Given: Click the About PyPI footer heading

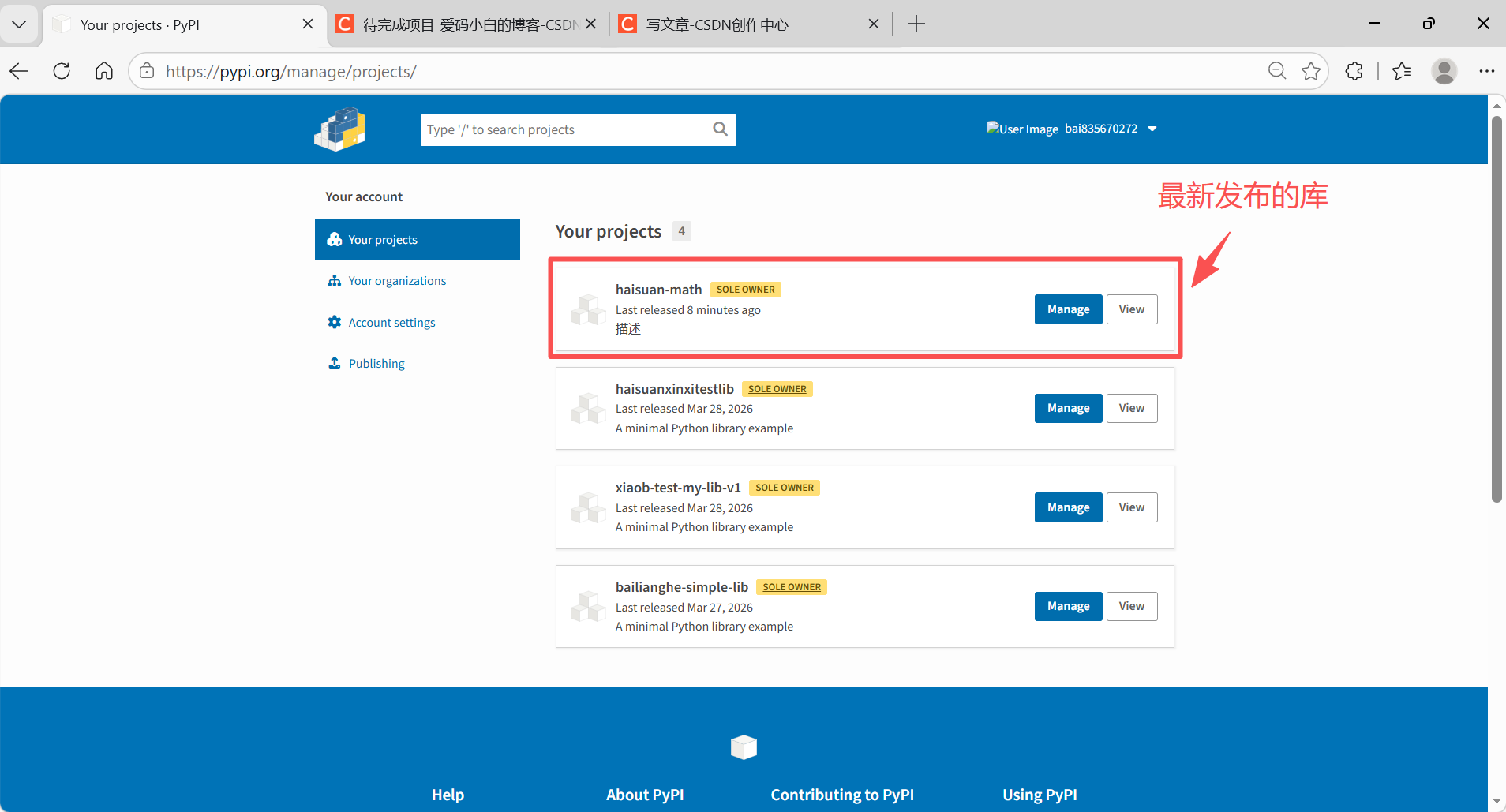Looking at the screenshot, I should (645, 795).
